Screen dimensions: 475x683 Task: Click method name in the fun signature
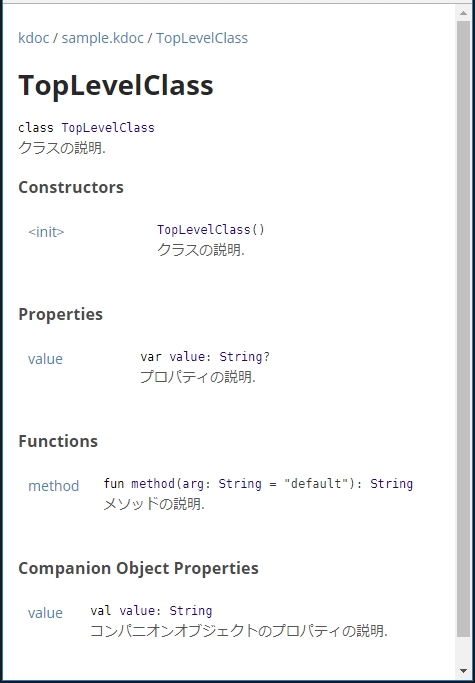click(x=153, y=484)
